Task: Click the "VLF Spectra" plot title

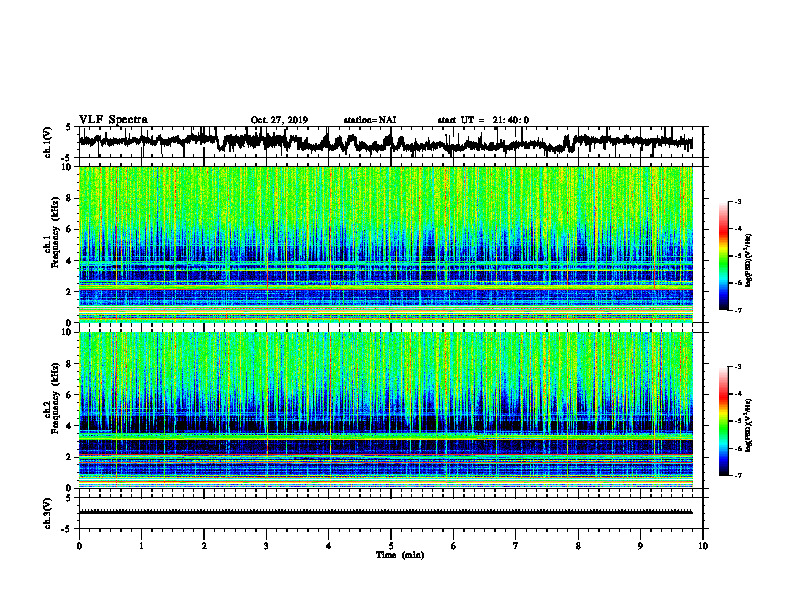Action: tap(113, 120)
